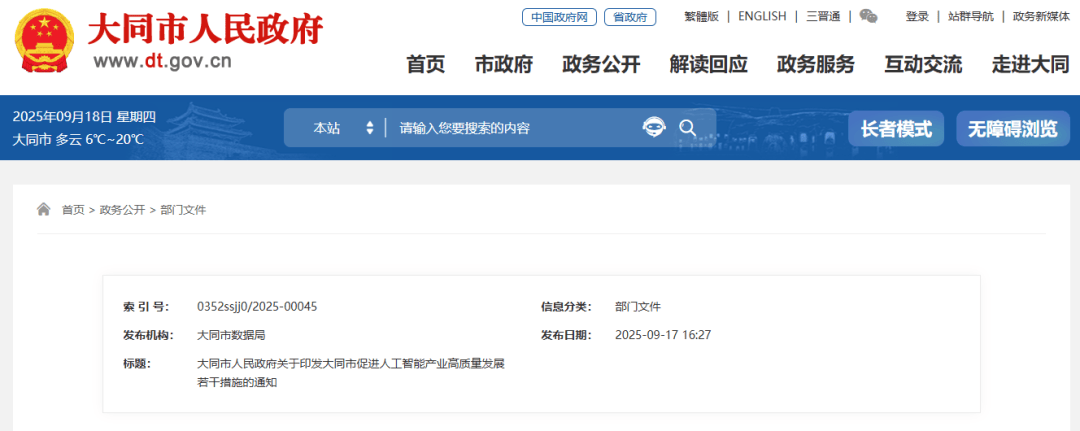The image size is (1080, 431).
Task: Click the search input field
Action: pos(510,128)
